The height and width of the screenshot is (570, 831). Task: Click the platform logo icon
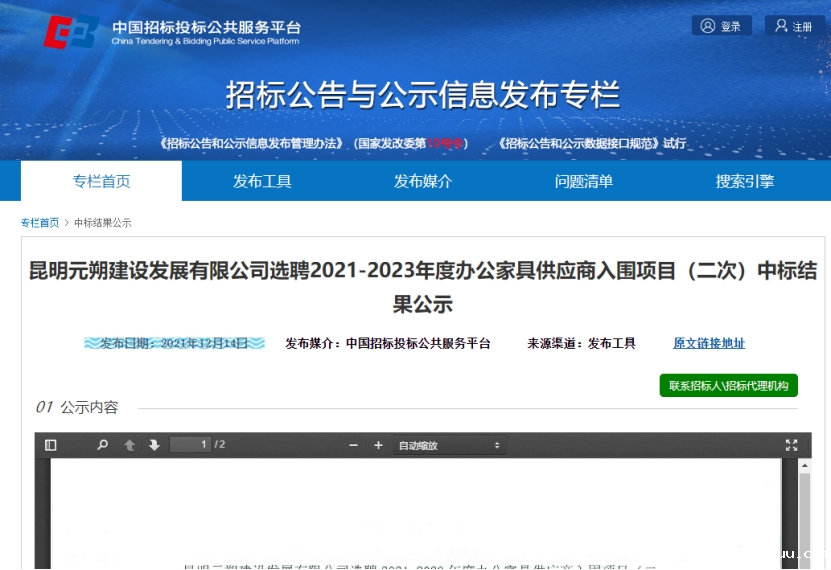70,32
